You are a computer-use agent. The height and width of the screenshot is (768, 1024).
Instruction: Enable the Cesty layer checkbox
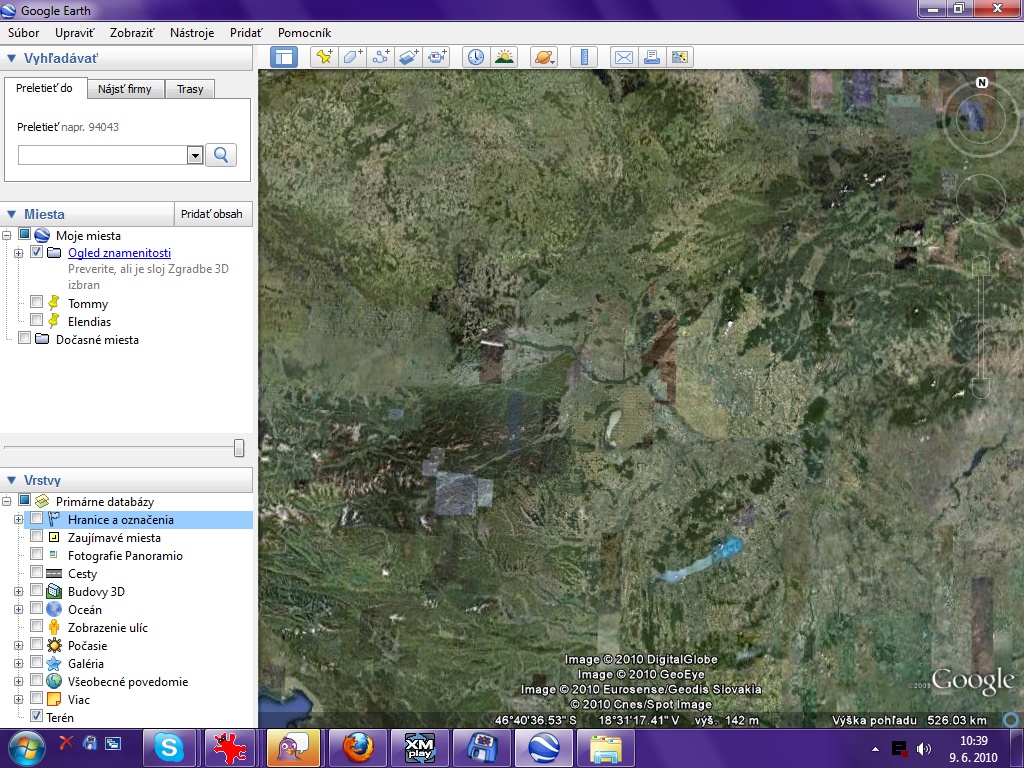(37, 572)
